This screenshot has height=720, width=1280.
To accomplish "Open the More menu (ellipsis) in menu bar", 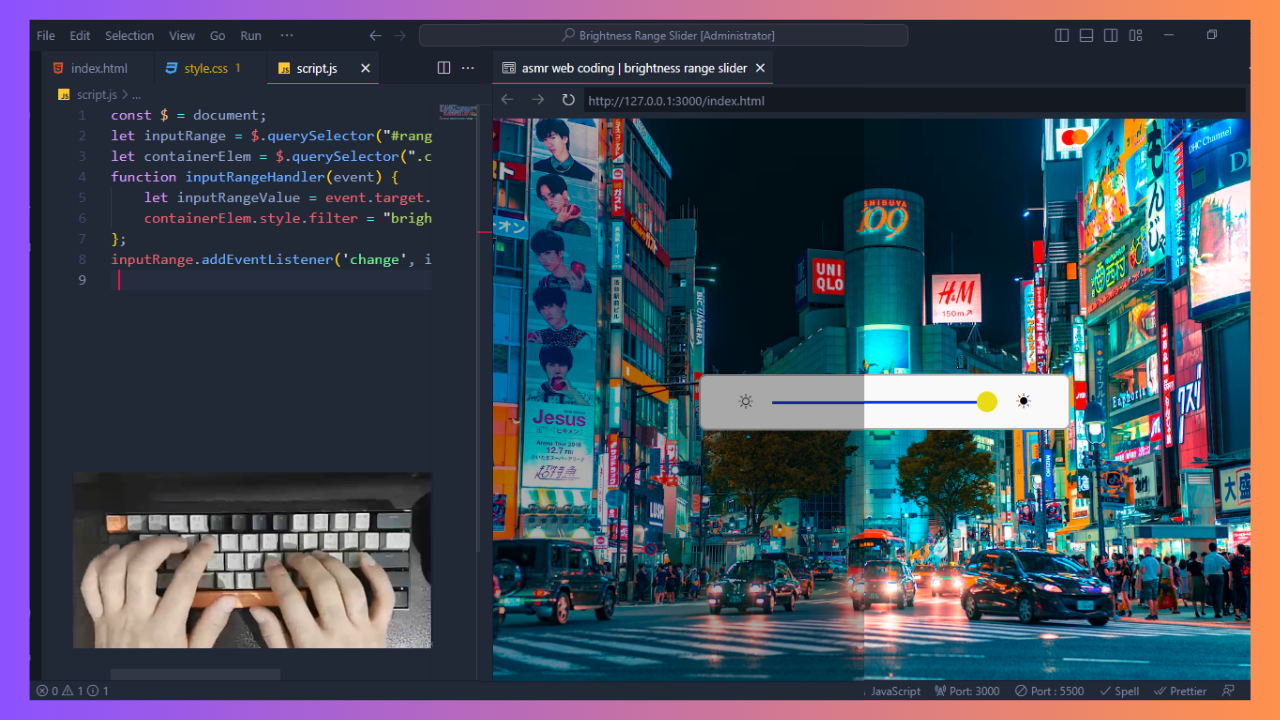I will [287, 35].
